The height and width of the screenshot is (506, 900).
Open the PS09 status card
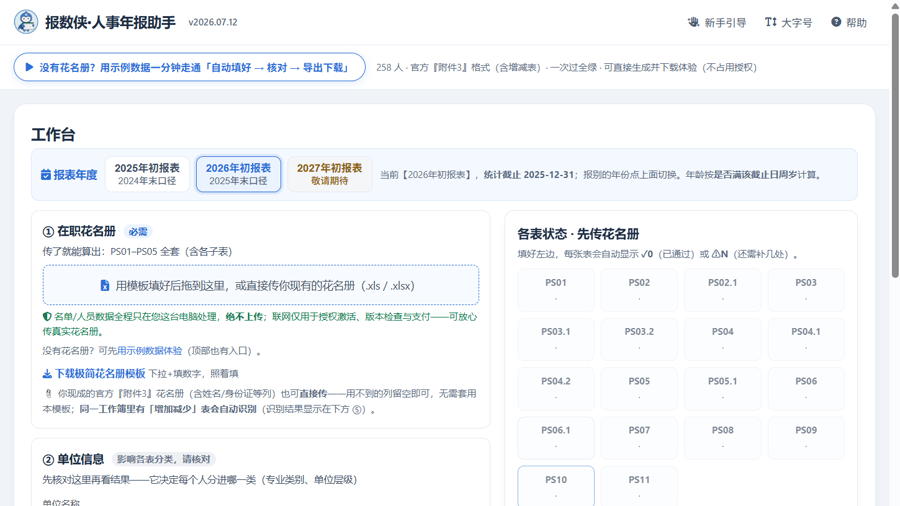[x=806, y=438]
